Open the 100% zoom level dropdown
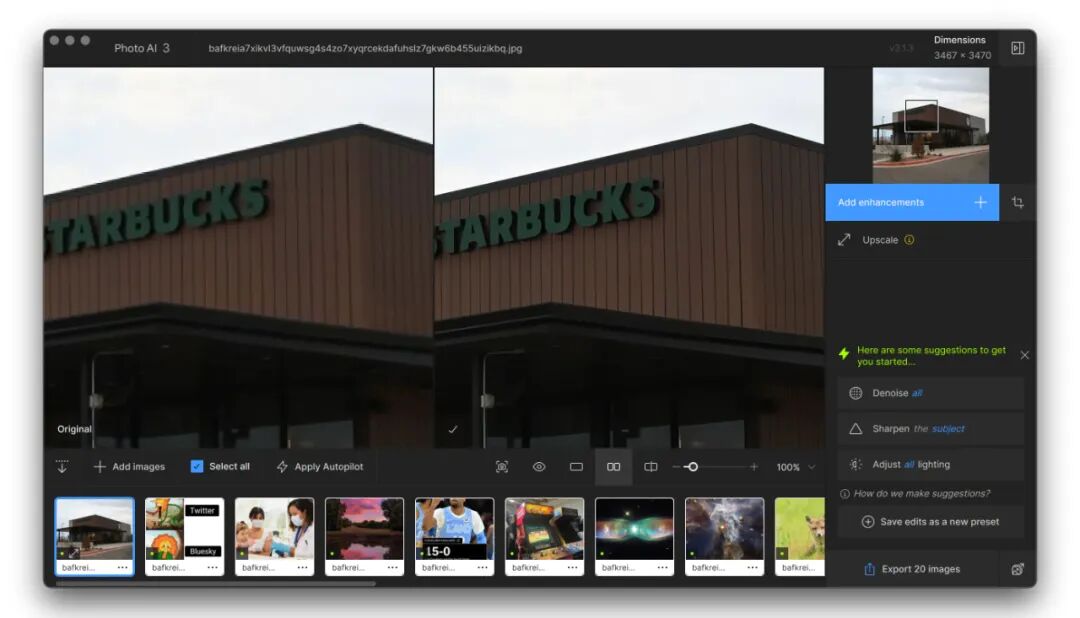This screenshot has height=618, width=1080. tap(796, 467)
